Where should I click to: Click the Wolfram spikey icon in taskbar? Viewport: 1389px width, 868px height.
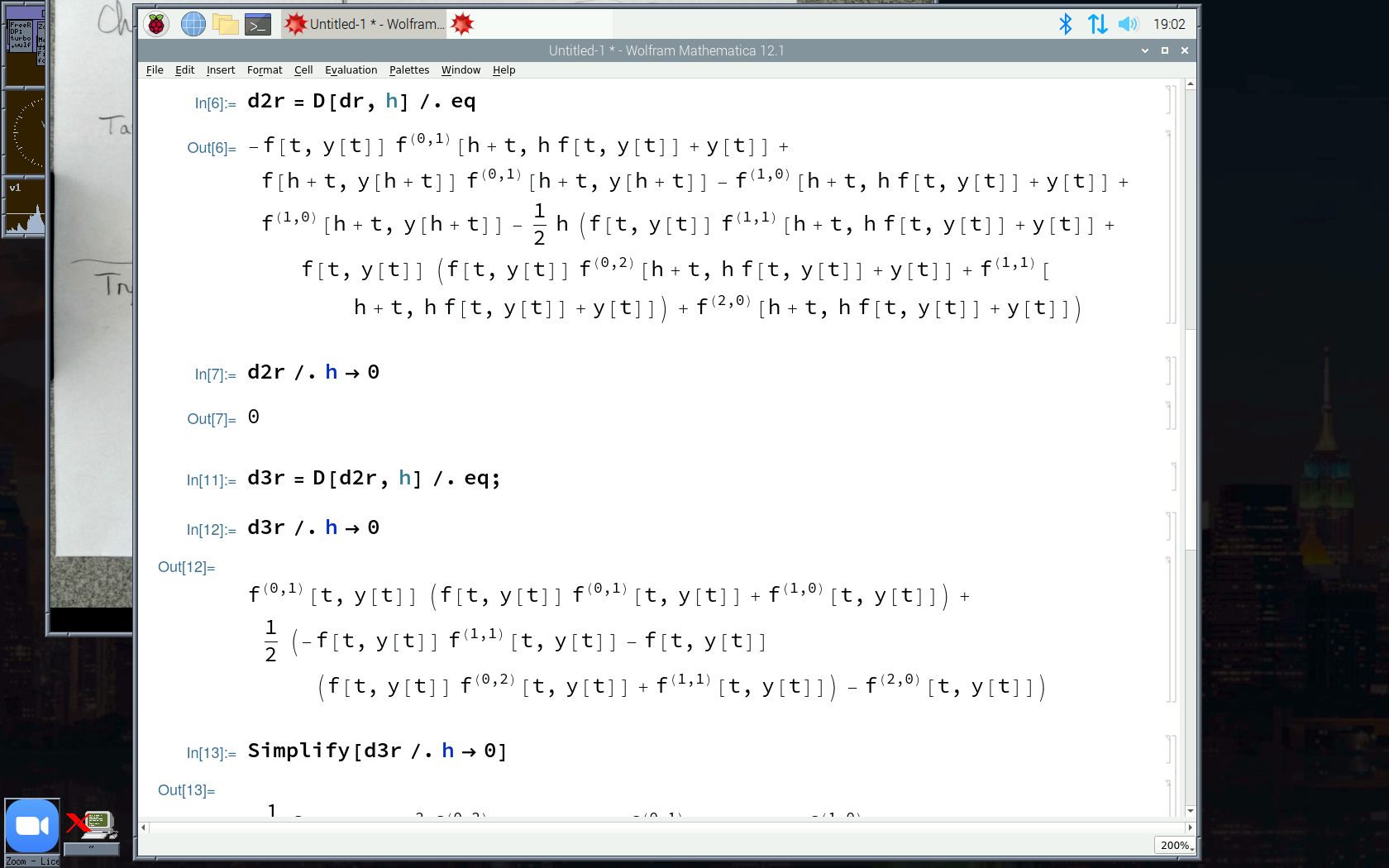(x=462, y=24)
